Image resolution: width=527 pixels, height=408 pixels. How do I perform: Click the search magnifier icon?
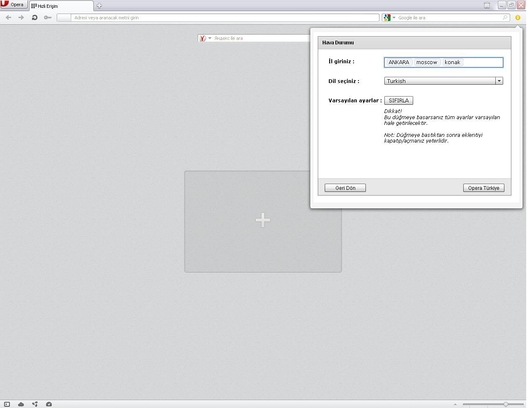tap(505, 17)
